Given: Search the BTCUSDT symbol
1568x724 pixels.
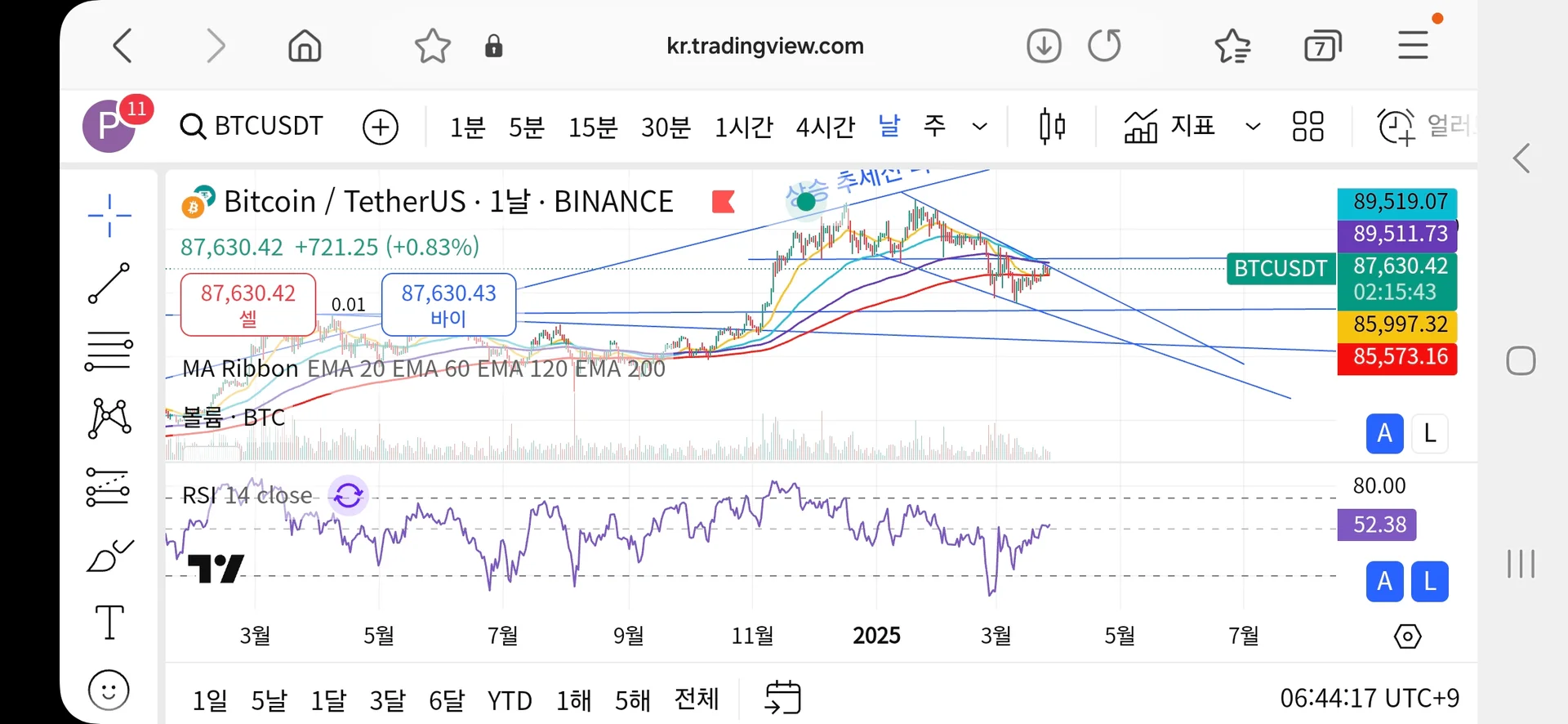Looking at the screenshot, I should (x=252, y=126).
